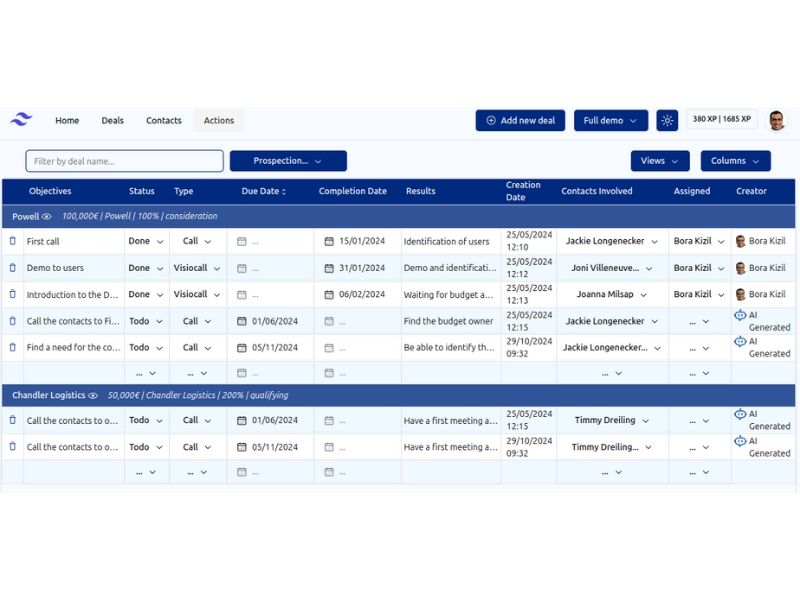The height and width of the screenshot is (600, 800).
Task: Click plus icon in Add new deal
Action: point(491,120)
